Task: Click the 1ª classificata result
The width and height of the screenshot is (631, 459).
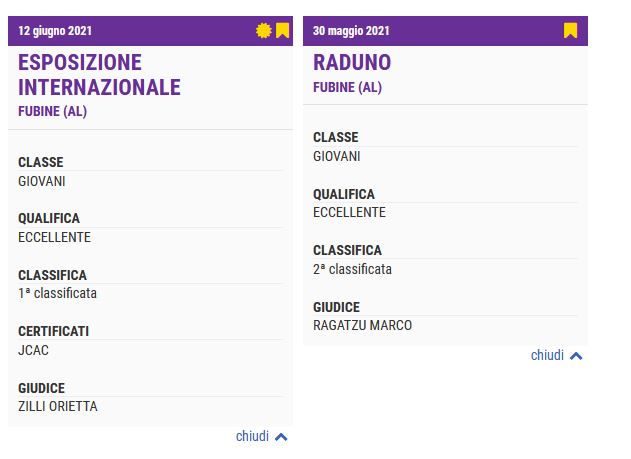Action: [58, 293]
